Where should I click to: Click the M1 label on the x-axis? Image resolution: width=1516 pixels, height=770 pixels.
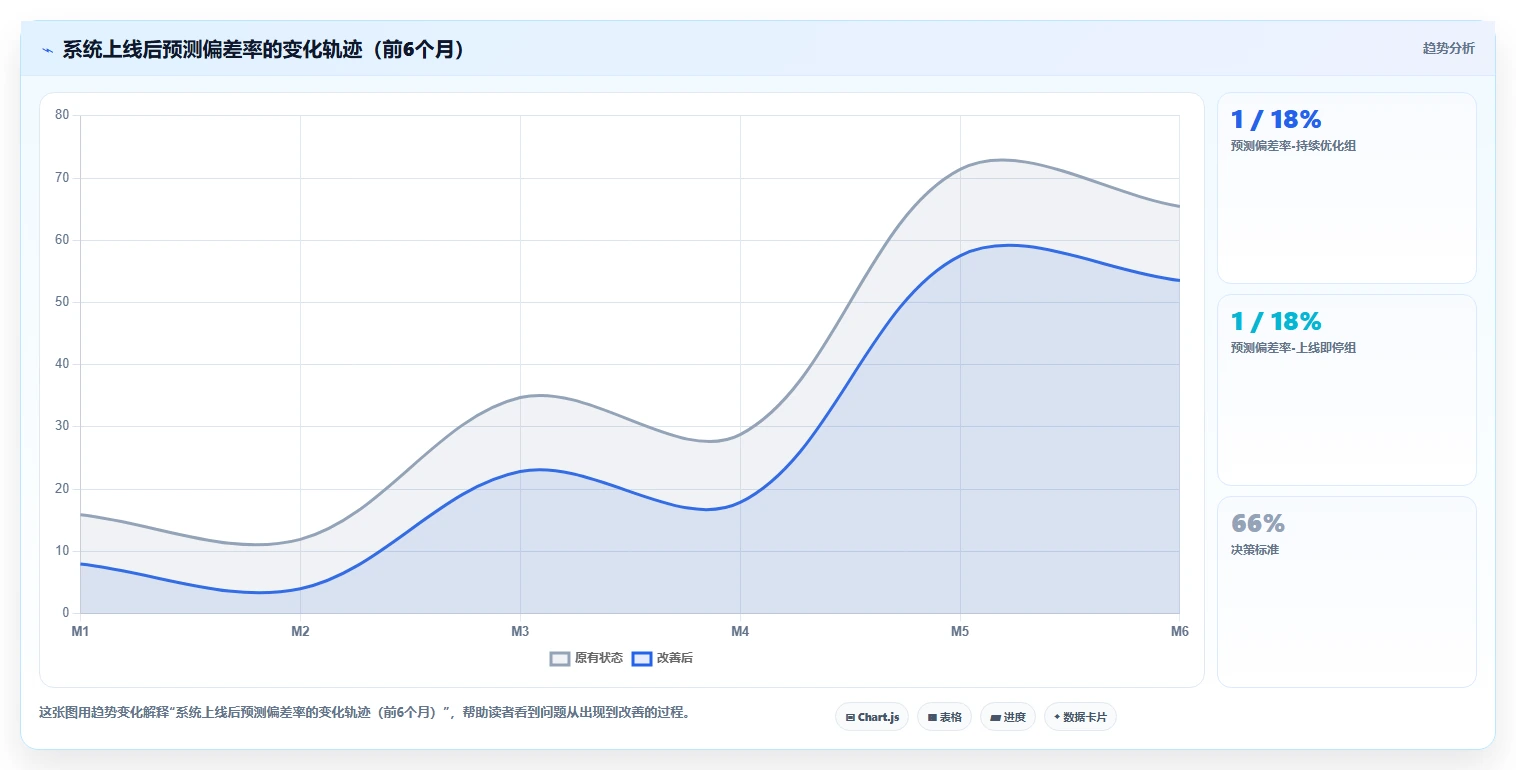(x=80, y=632)
